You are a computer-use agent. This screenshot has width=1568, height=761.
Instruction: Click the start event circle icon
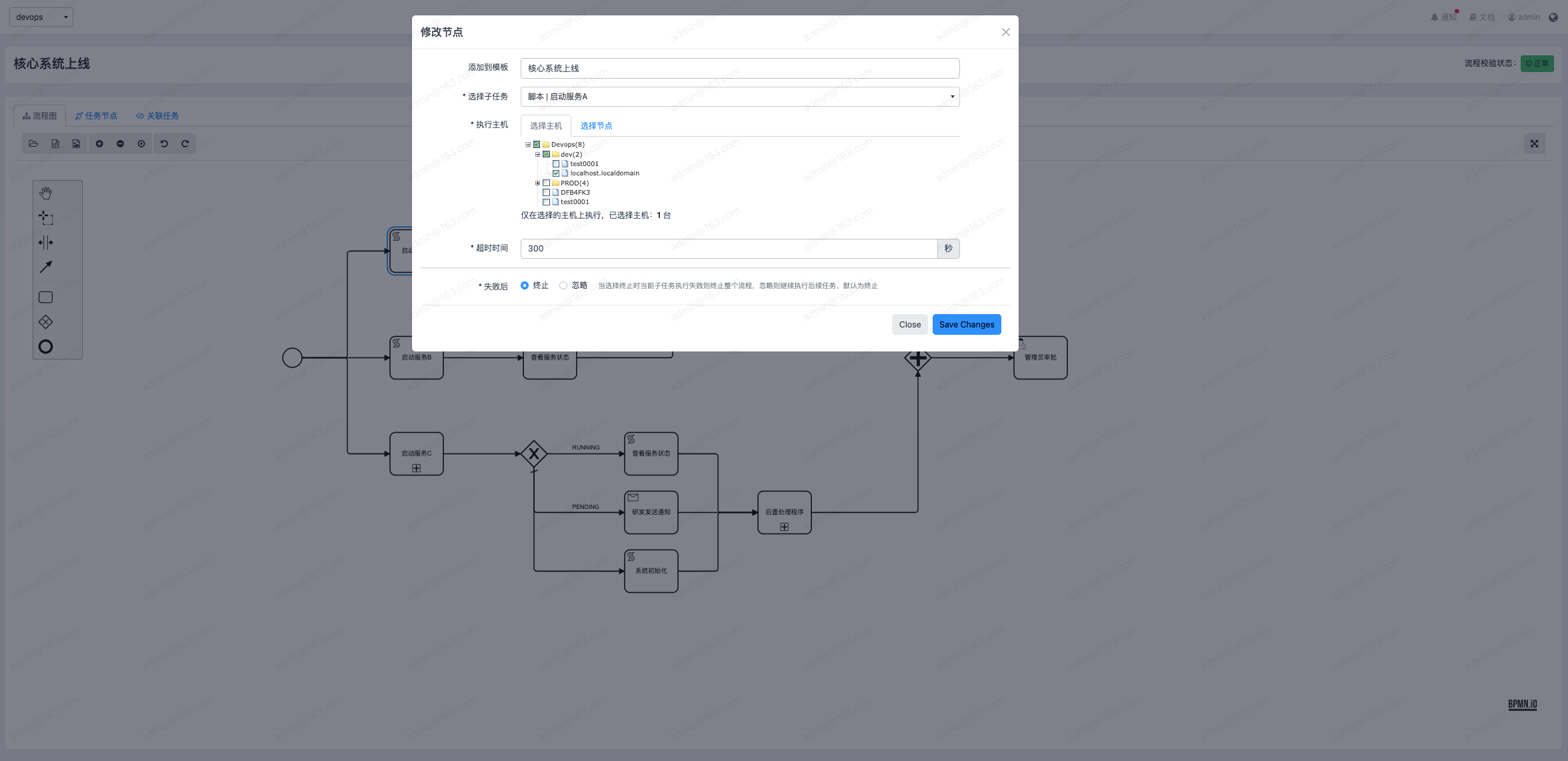45,347
